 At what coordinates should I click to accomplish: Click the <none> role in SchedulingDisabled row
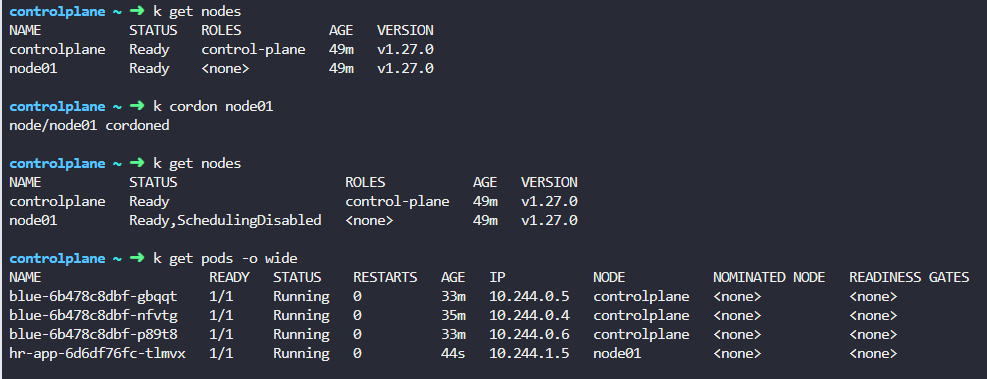pos(369,220)
